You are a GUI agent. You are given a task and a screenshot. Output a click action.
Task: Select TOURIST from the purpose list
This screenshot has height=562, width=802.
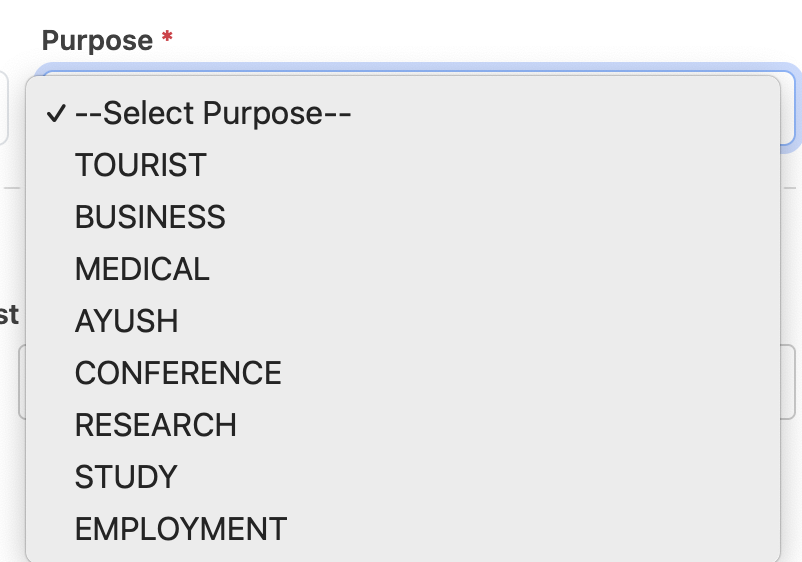click(x=141, y=165)
